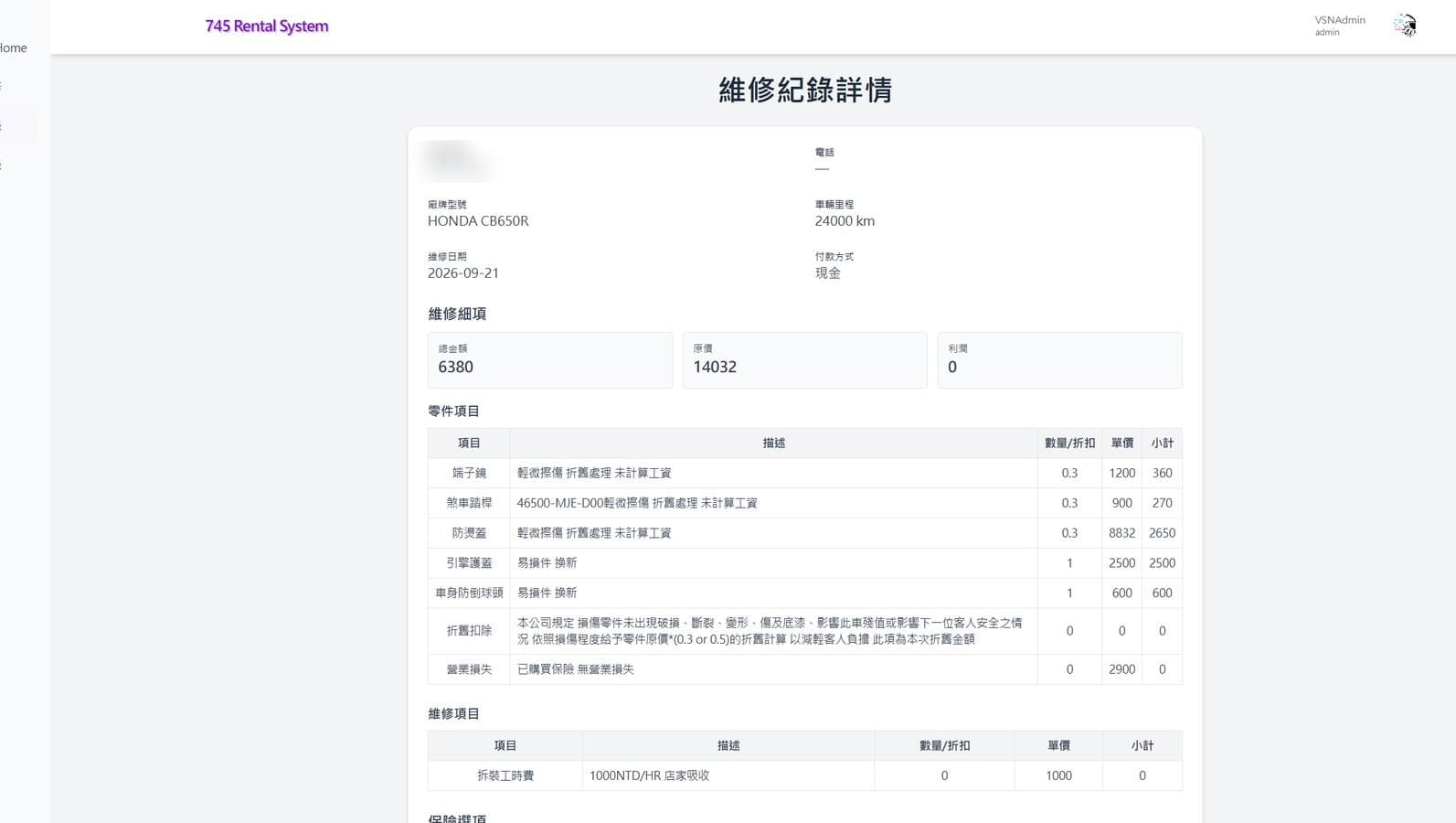Viewport: 1456px width, 823px height.
Task: Click the 本公司規定 depreciation policy description
Action: pos(770,631)
